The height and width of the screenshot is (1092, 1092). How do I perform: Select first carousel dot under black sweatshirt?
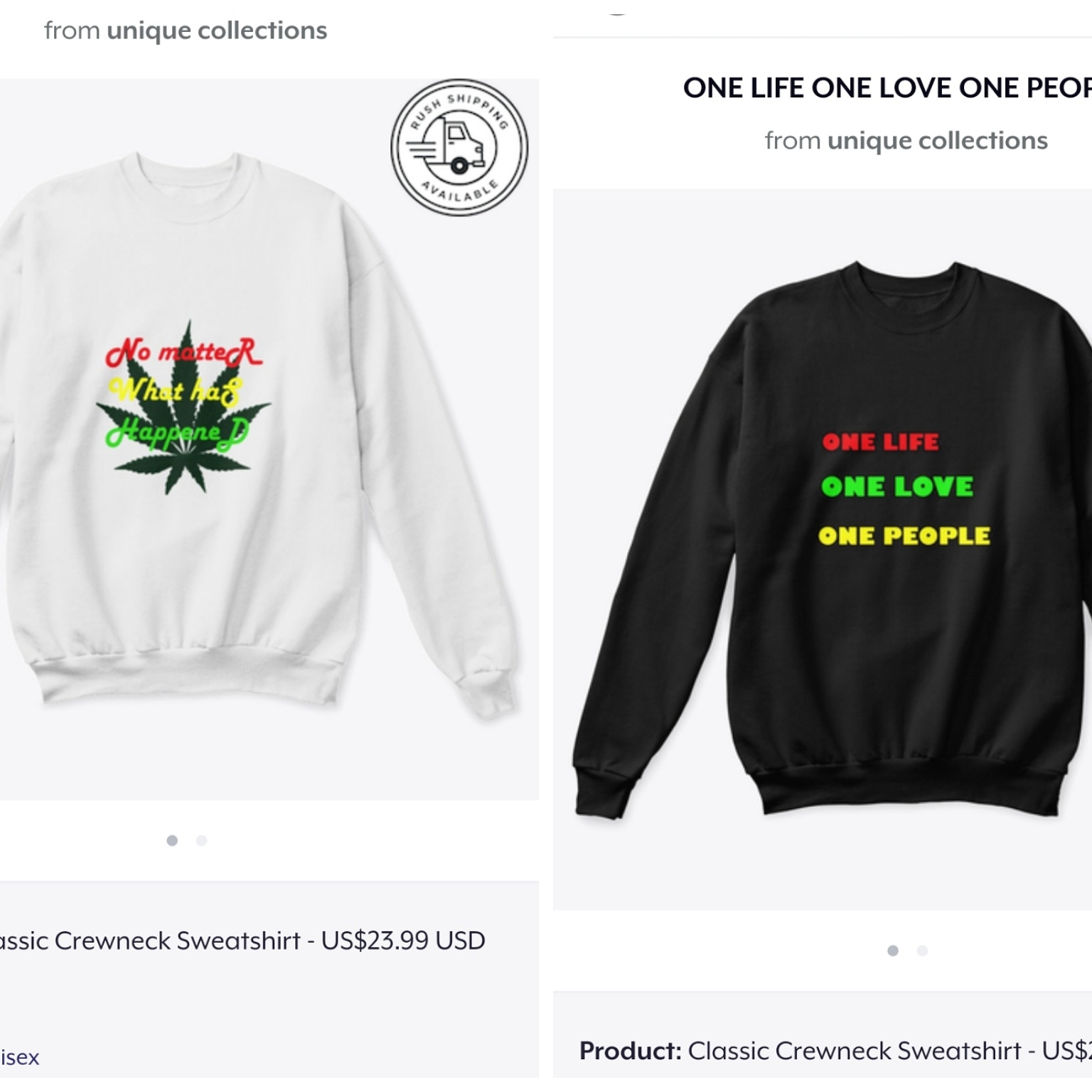[x=893, y=951]
